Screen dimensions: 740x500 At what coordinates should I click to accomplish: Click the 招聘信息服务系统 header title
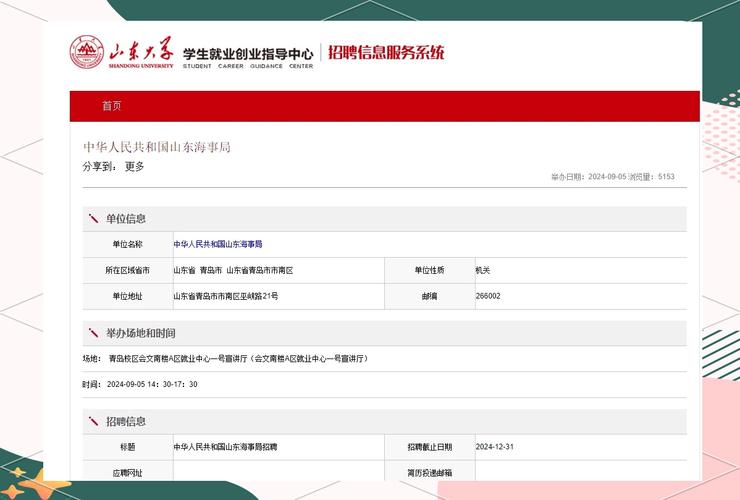click(x=386, y=53)
